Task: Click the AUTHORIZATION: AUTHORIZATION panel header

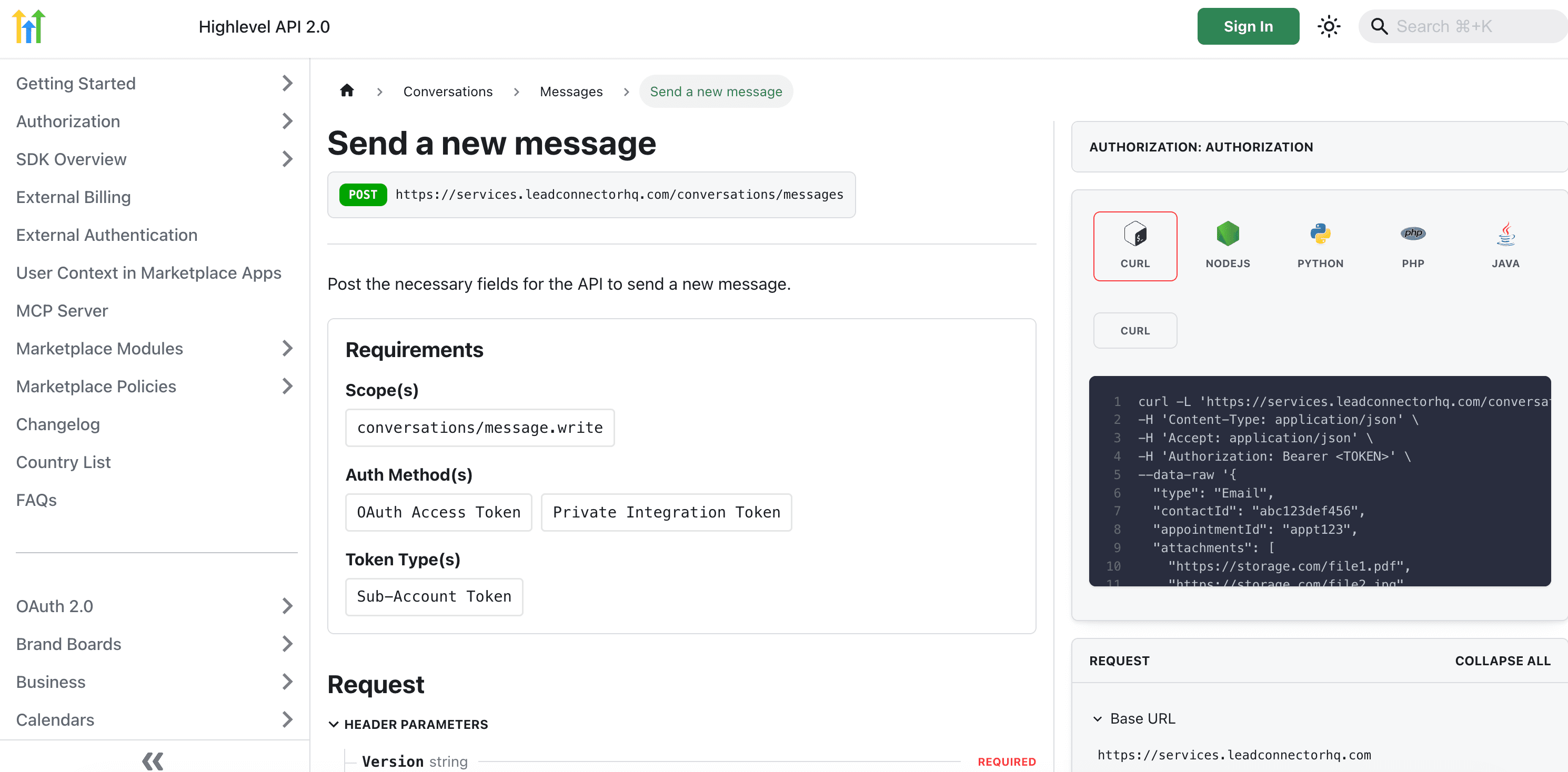Action: pos(1320,147)
